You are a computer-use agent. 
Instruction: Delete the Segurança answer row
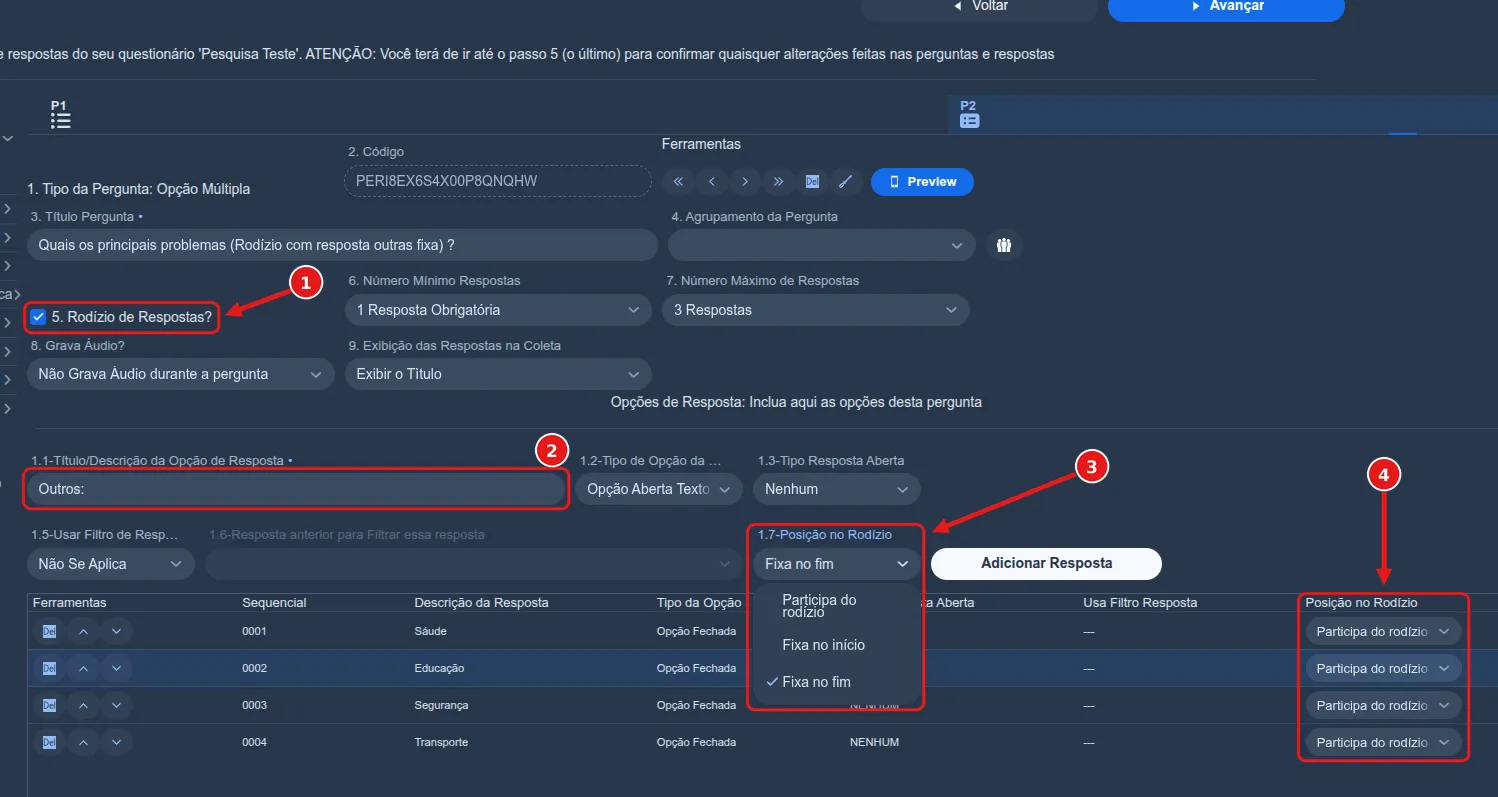point(49,706)
